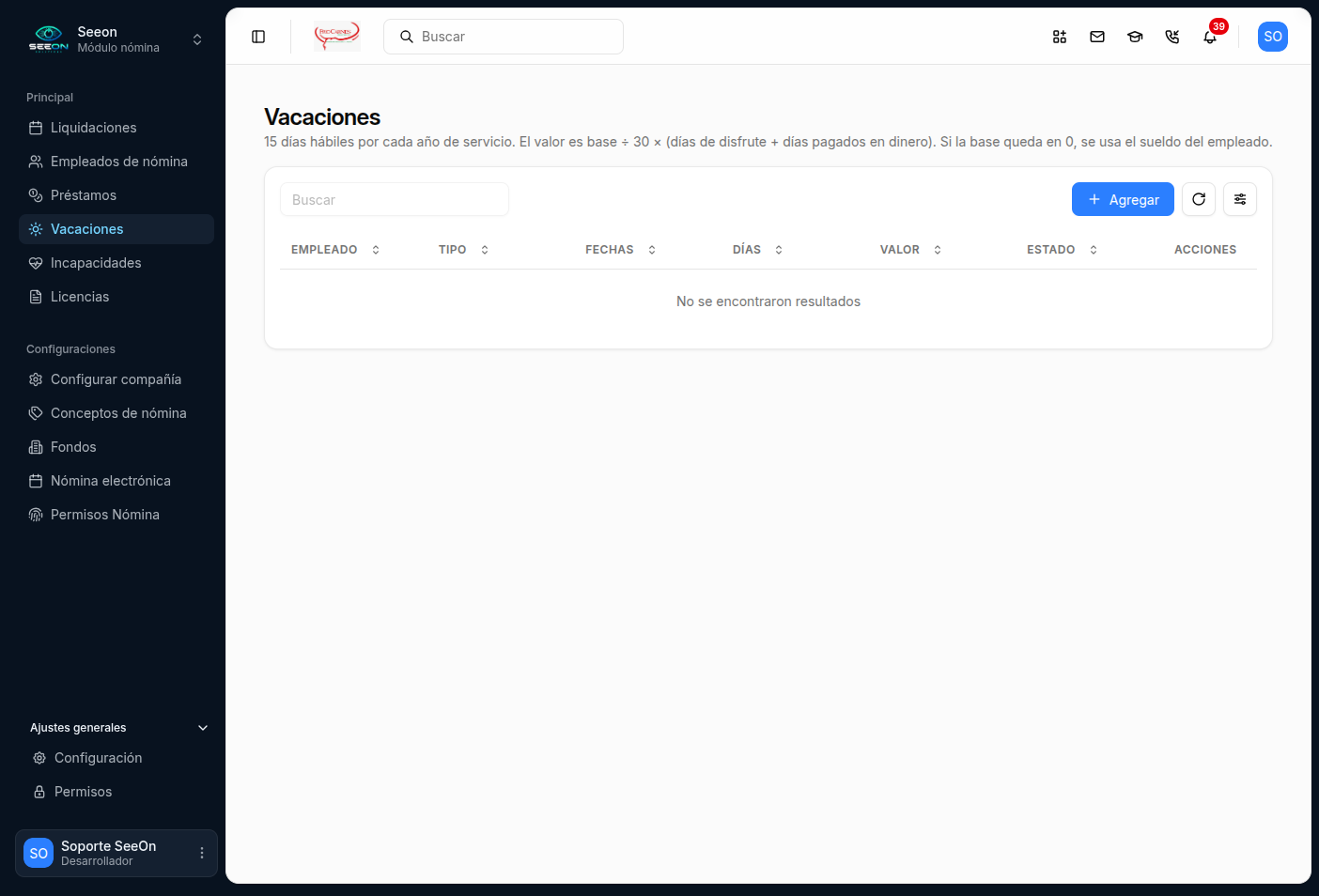This screenshot has height=896, width=1319.
Task: Click the "No se encontraron resultados" message
Action: tap(768, 301)
